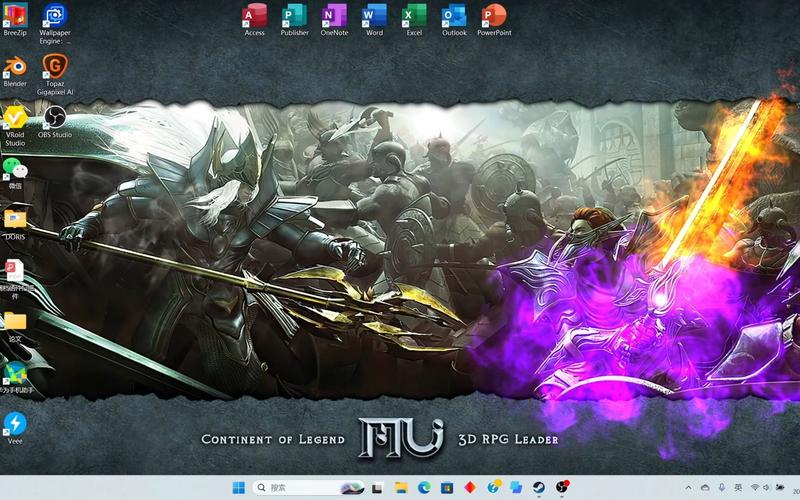Launch OBS Studio from the desktop

55,122
